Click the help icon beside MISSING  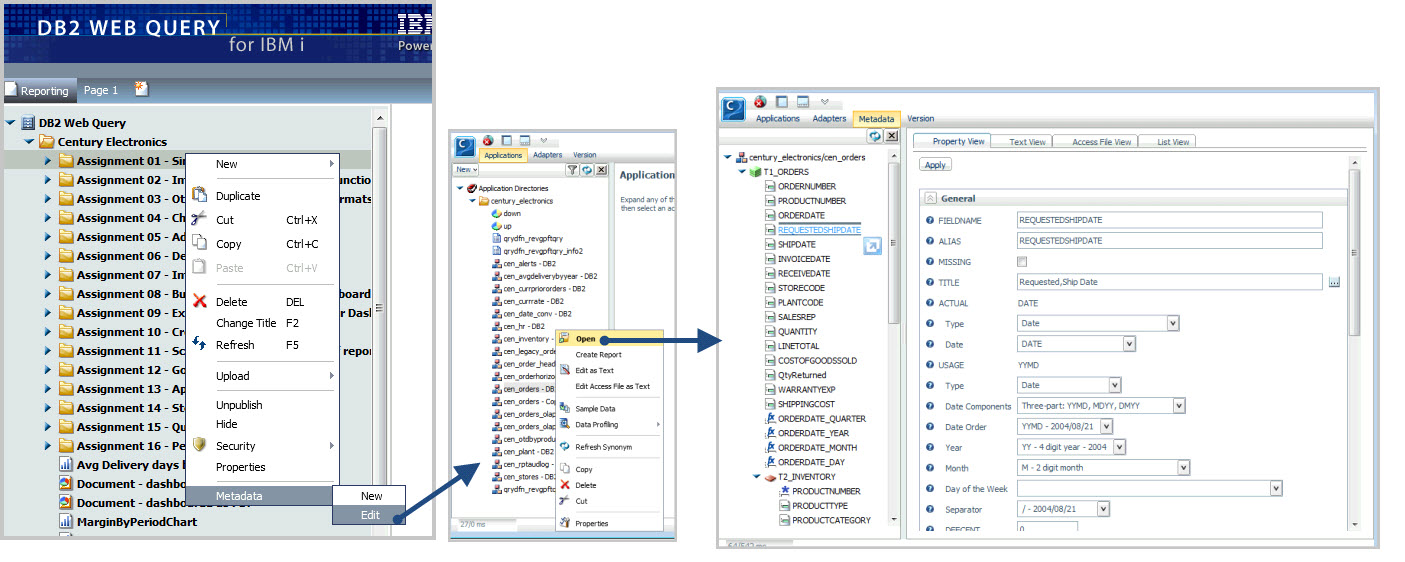930,262
